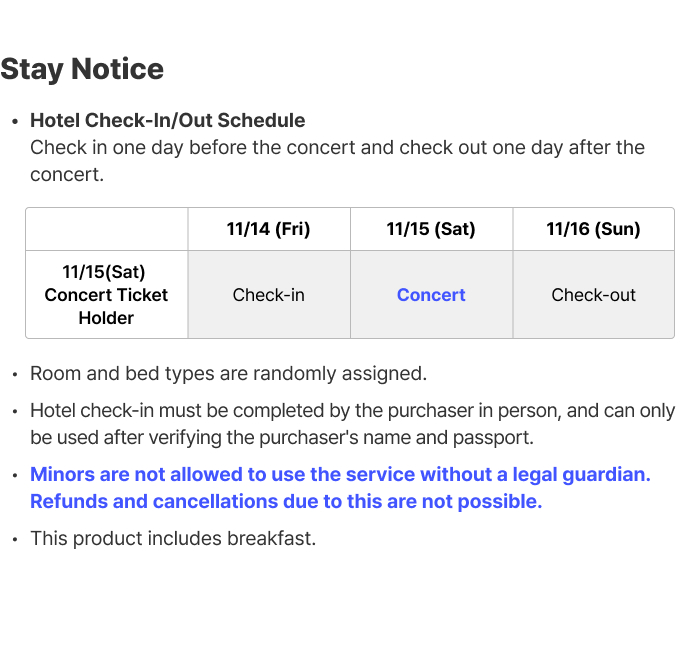Click the Stay Notice heading
Screen dimensions: 700x651
coord(82,69)
